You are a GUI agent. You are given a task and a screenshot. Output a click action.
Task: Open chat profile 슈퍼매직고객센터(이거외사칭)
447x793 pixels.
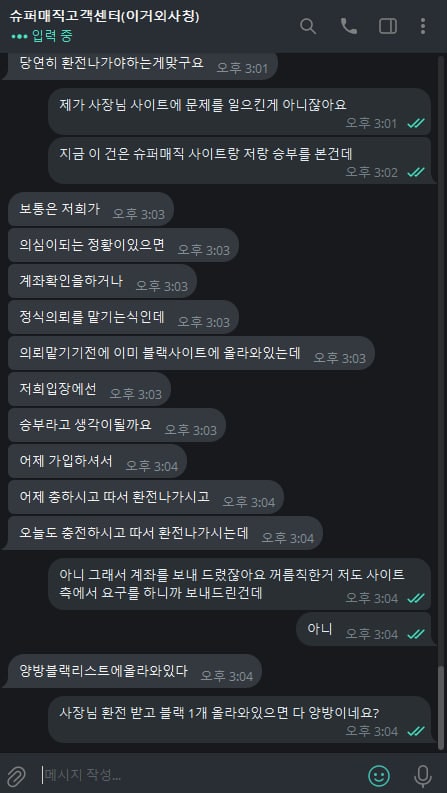(x=104, y=16)
